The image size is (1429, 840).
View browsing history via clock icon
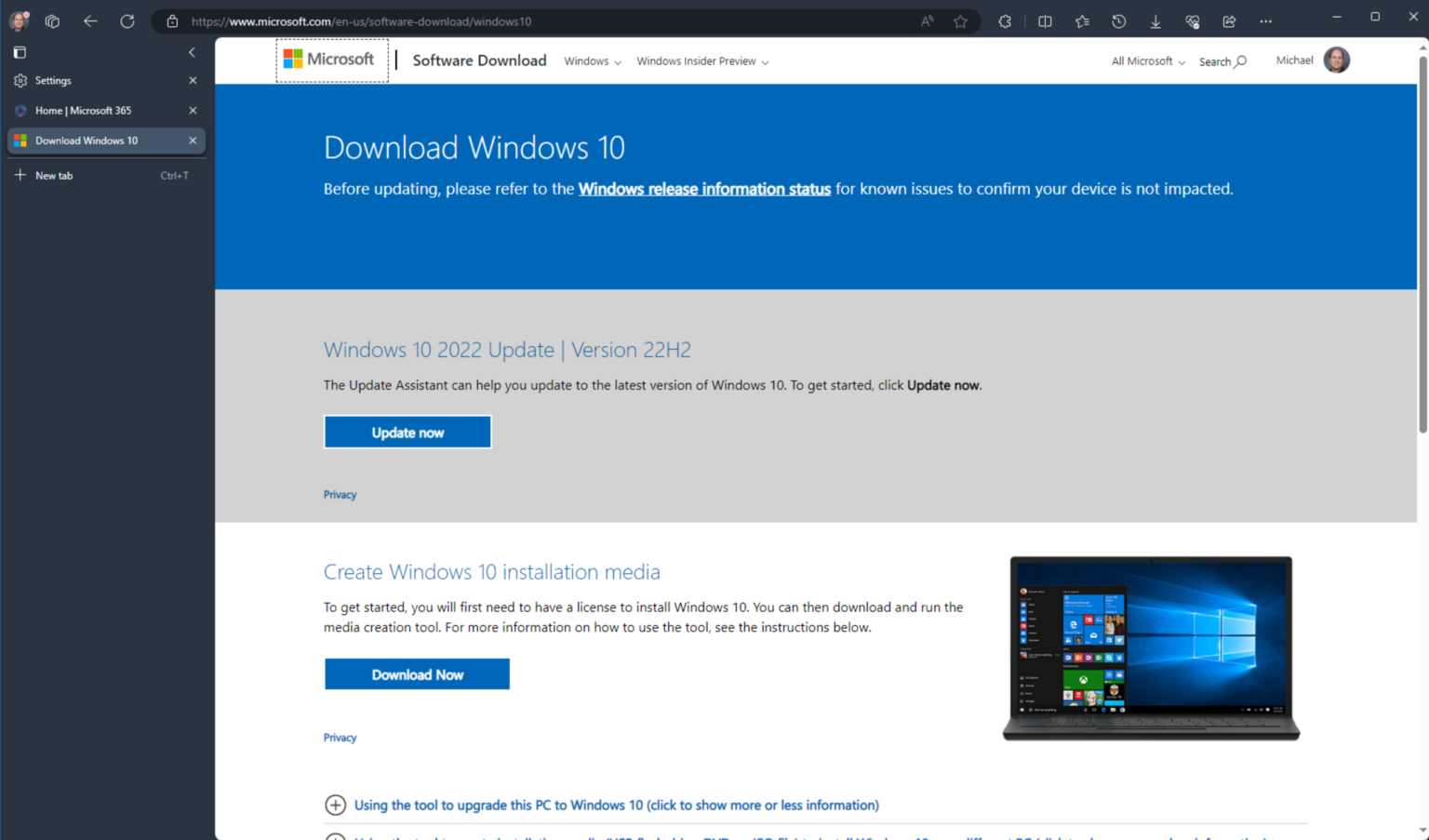tap(1118, 20)
